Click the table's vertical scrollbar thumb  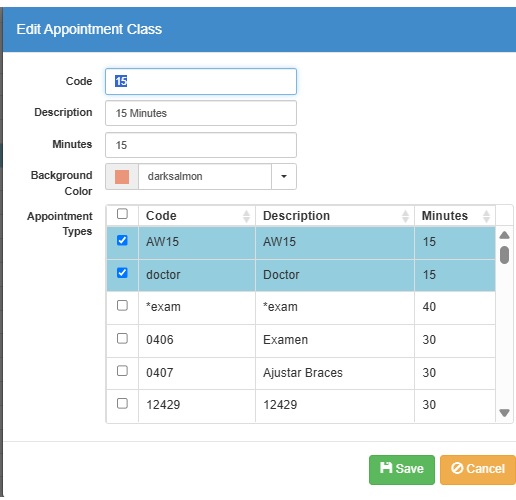click(504, 255)
